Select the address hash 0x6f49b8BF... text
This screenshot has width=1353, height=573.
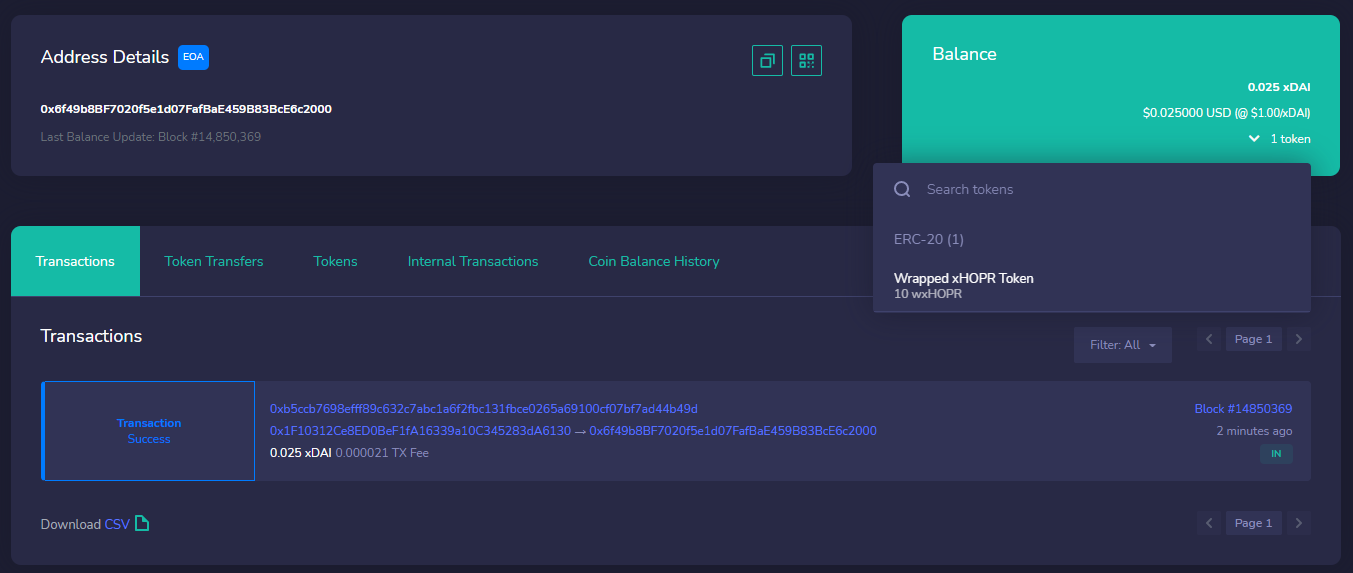click(186, 109)
